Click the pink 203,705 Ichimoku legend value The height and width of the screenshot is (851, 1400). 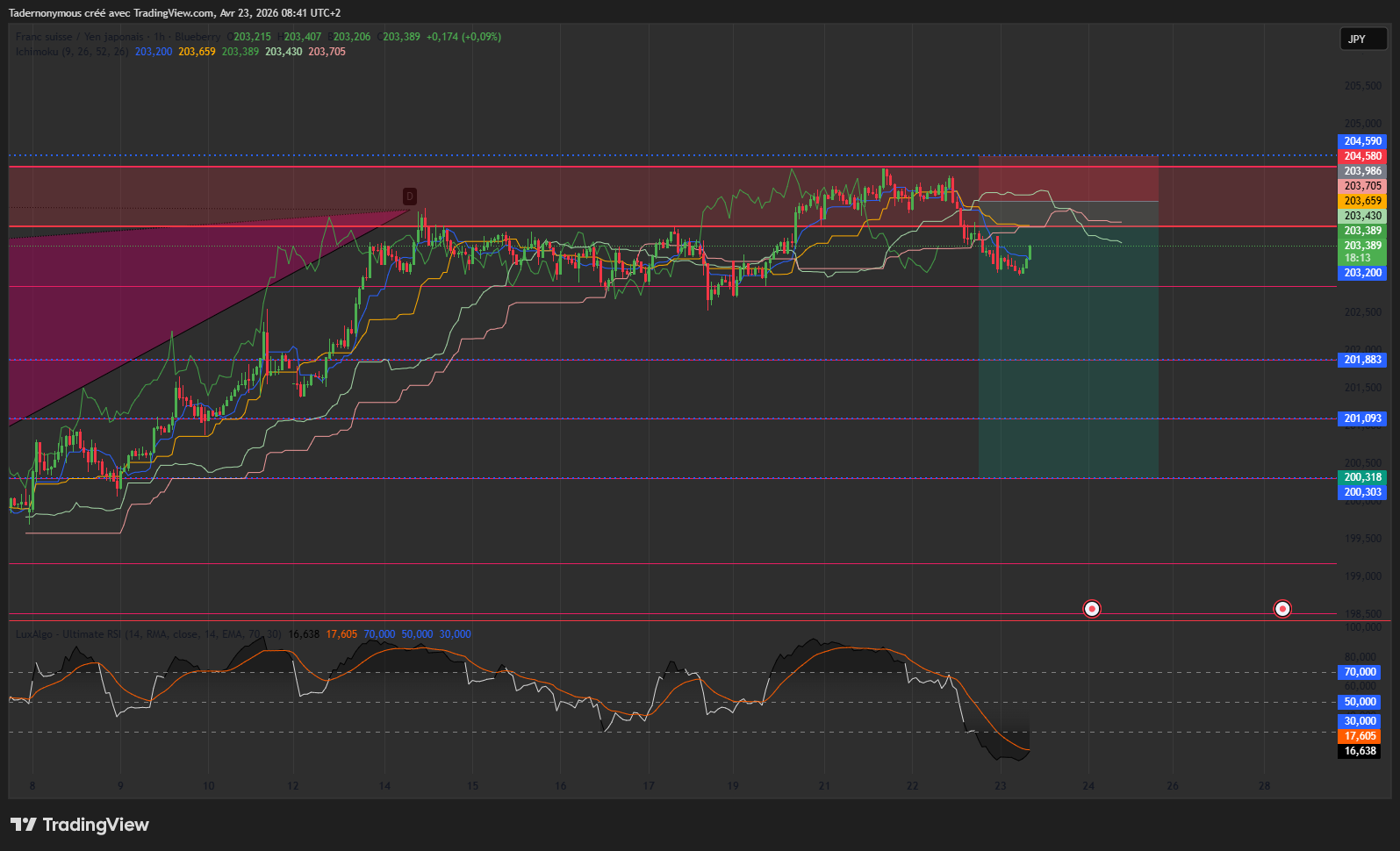click(x=327, y=52)
